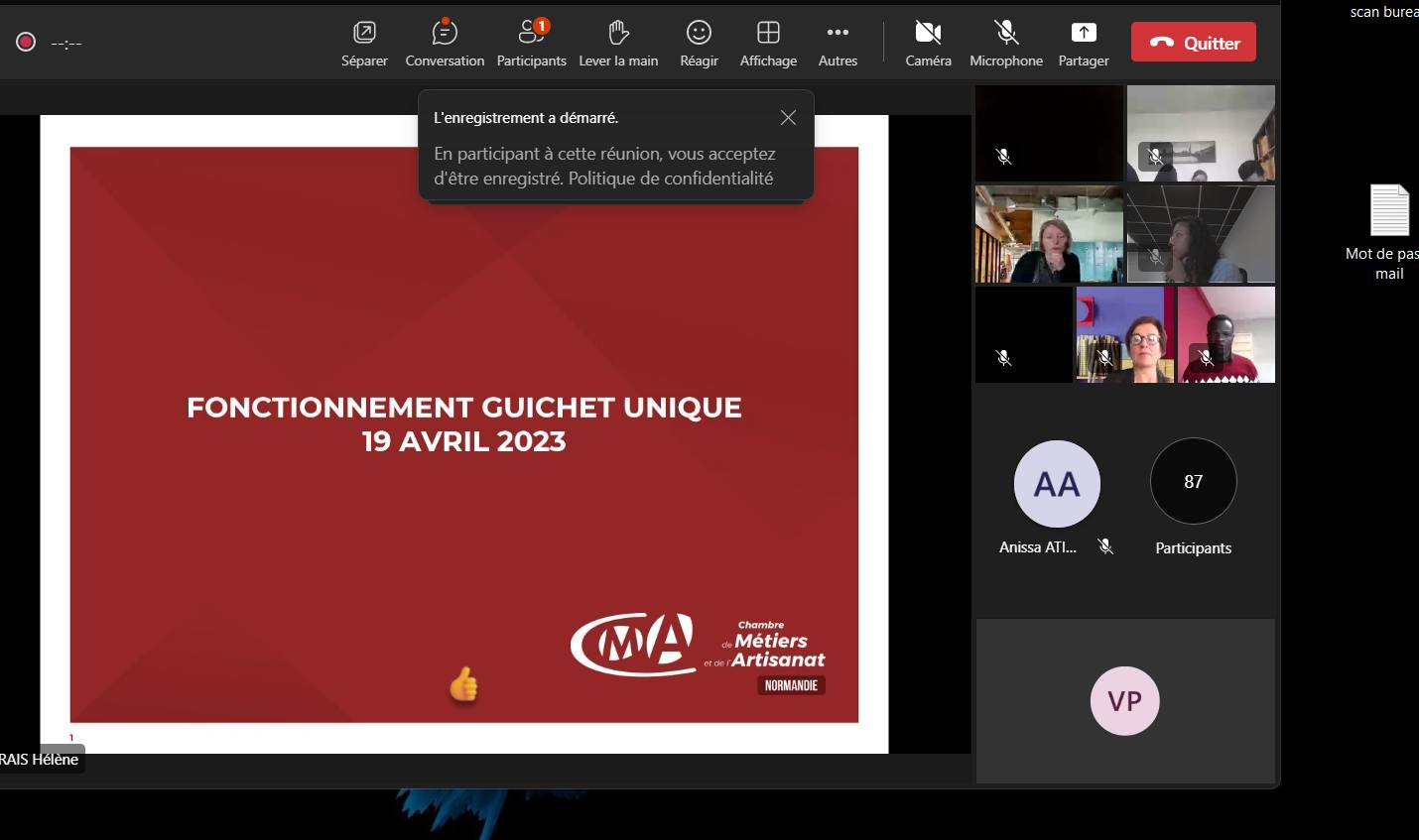Screen dimensions: 1419x840
Task: Click the red recording indicator
Action: pos(26,42)
